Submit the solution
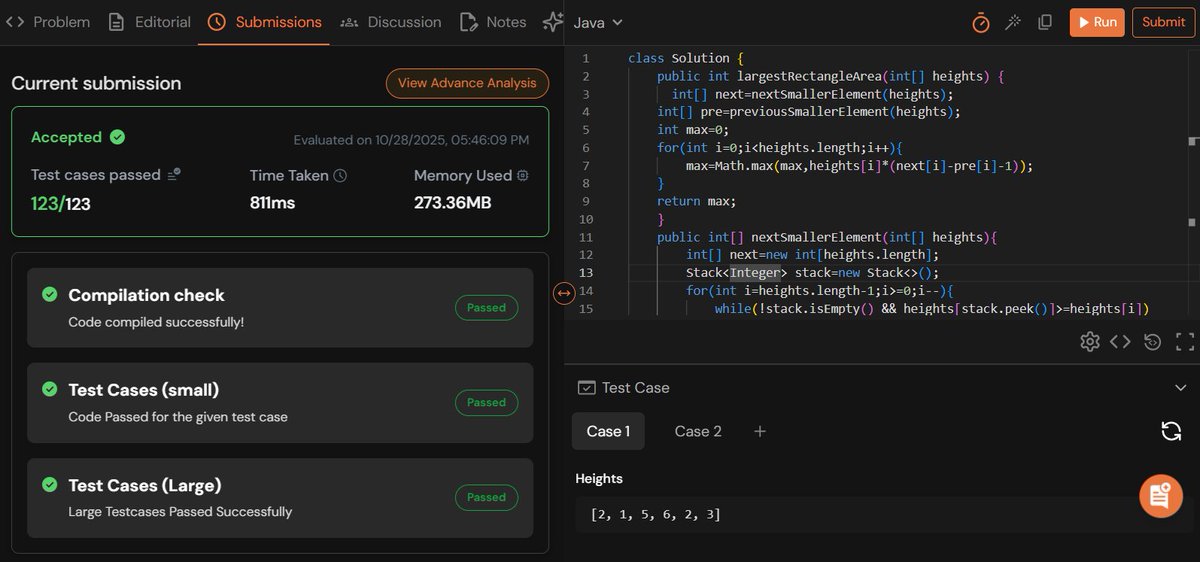 click(x=1164, y=22)
